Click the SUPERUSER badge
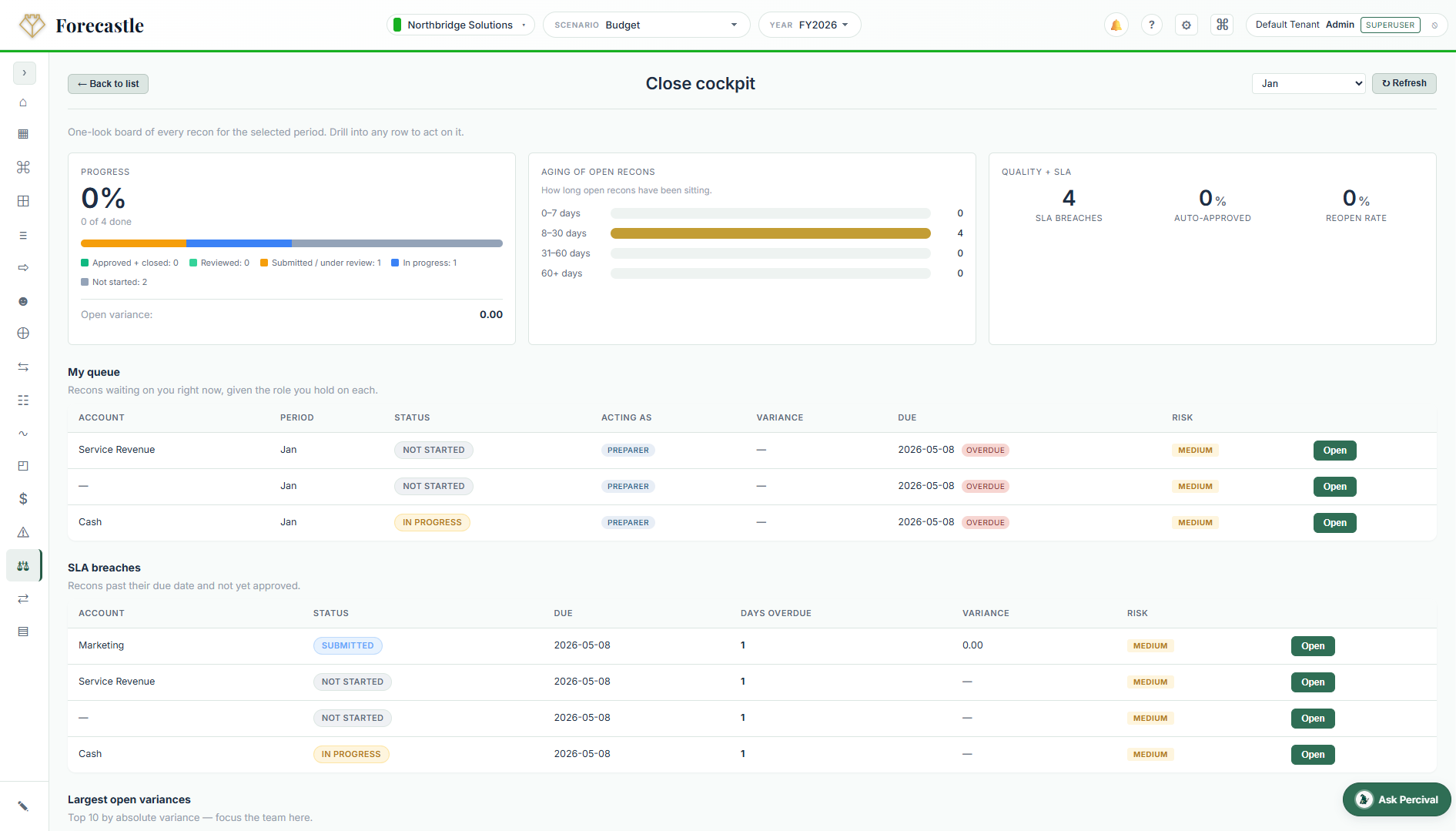This screenshot has height=831, width=1456. tap(1390, 25)
